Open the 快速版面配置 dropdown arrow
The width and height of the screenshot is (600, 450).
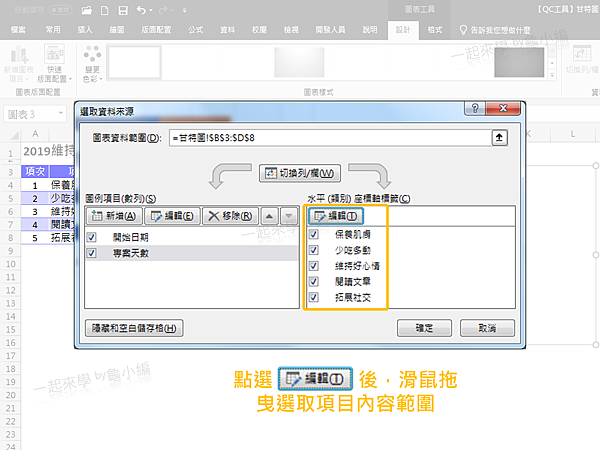pos(70,79)
